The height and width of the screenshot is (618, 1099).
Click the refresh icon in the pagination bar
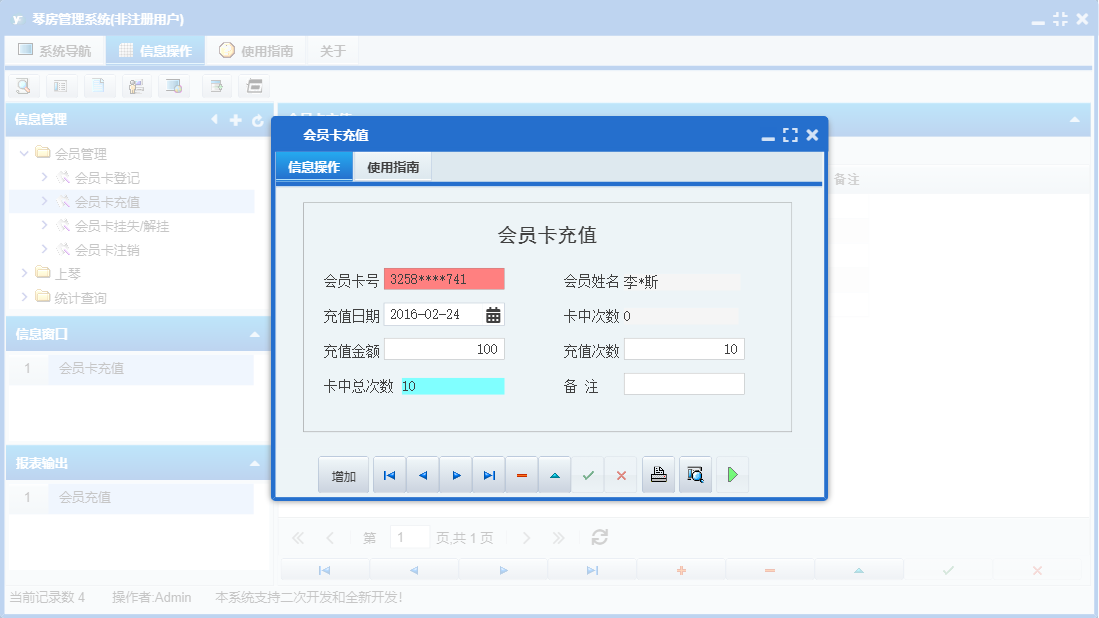598,537
